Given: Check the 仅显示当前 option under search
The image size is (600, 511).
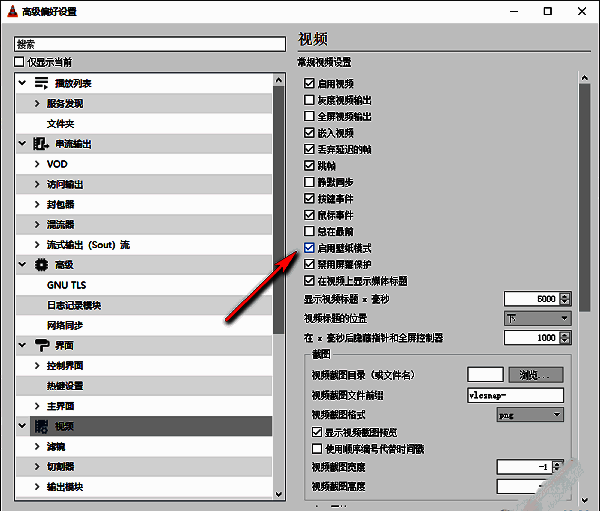Looking at the screenshot, I should click(20, 62).
